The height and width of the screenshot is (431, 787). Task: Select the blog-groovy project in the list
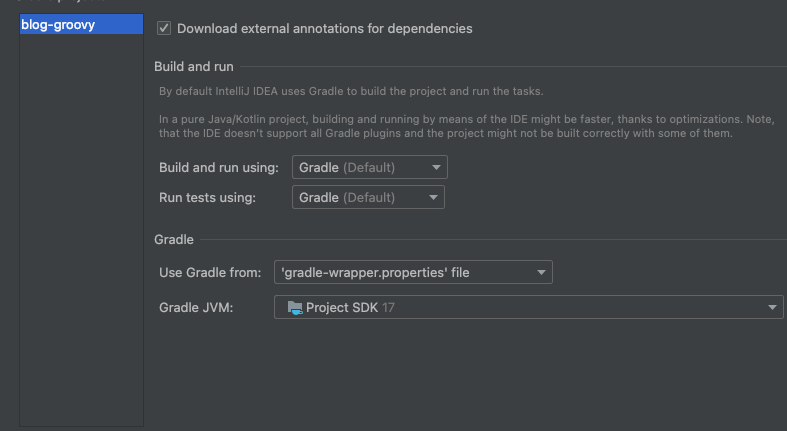[x=81, y=25]
